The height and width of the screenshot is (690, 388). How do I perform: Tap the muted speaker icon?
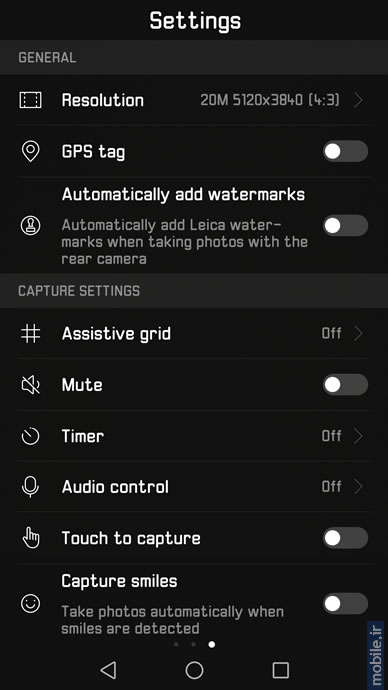coord(30,385)
